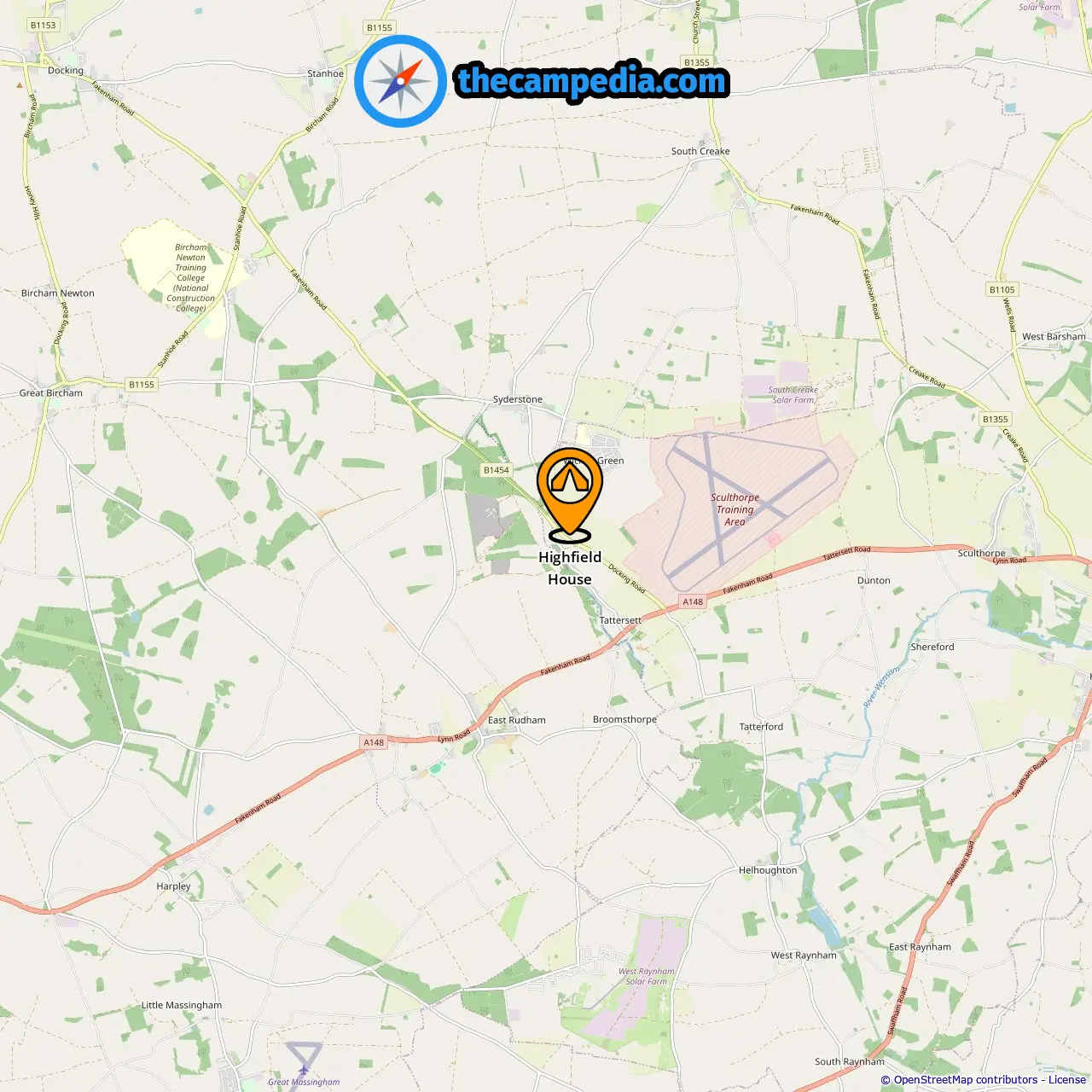1092x1092 pixels.
Task: Click the West Raynham Solar Farm label
Action: click(x=647, y=976)
